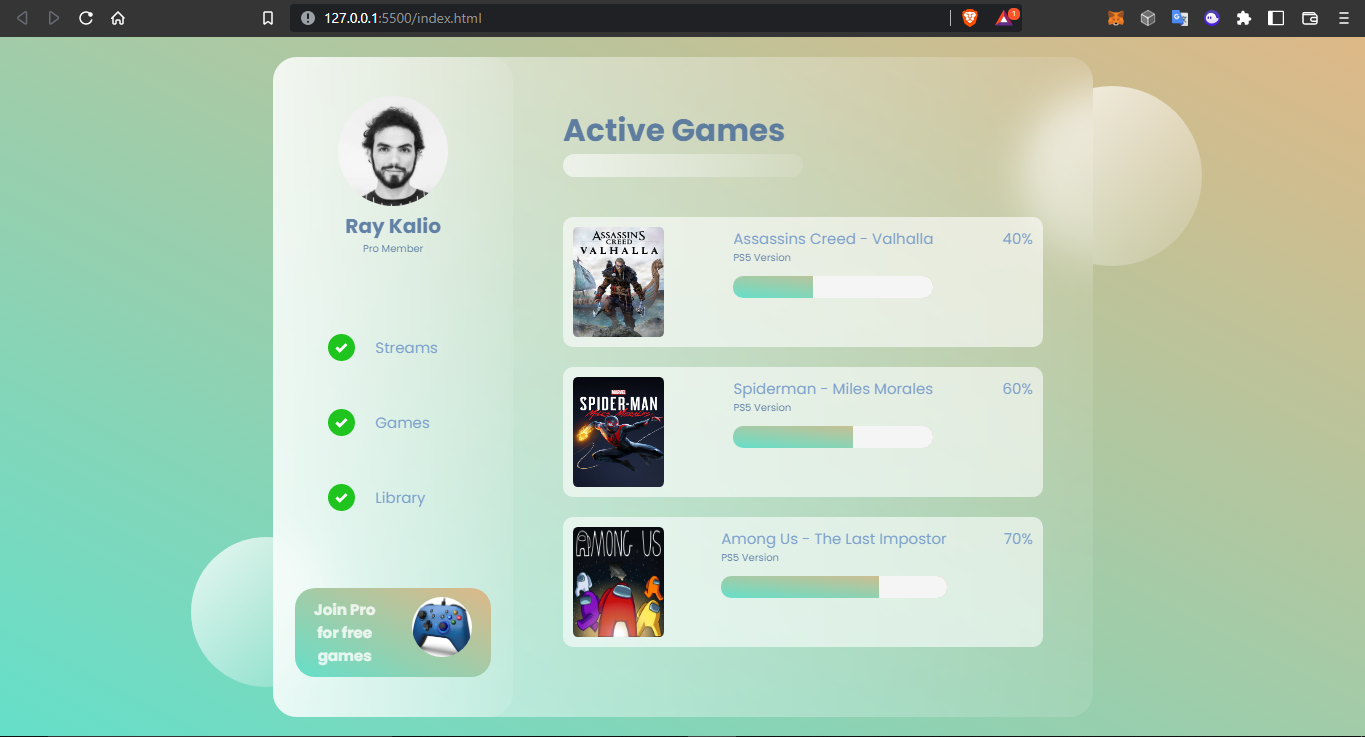Click the address bar URL
This screenshot has width=1365, height=737.
(x=403, y=18)
